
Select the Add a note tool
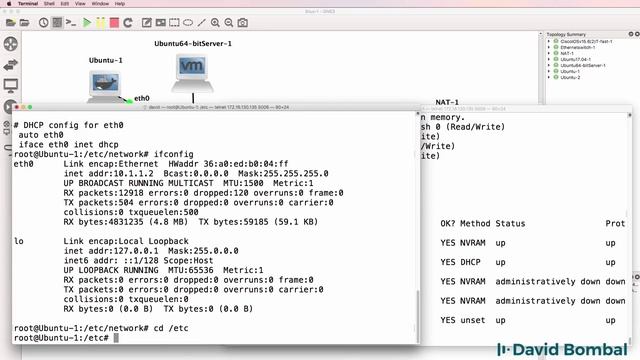(147, 22)
